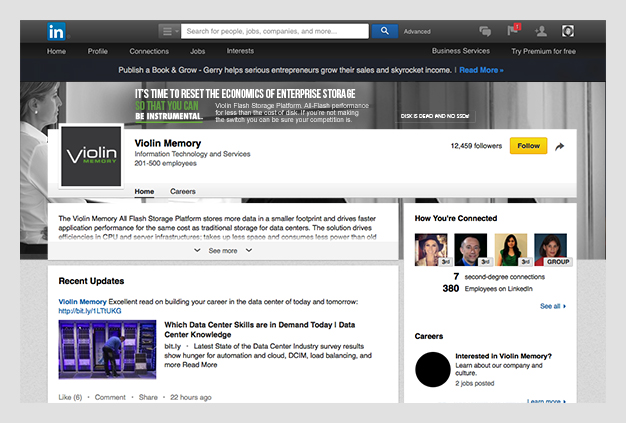
Task: Click the 'Disk is dead' banner button
Action: (x=435, y=116)
